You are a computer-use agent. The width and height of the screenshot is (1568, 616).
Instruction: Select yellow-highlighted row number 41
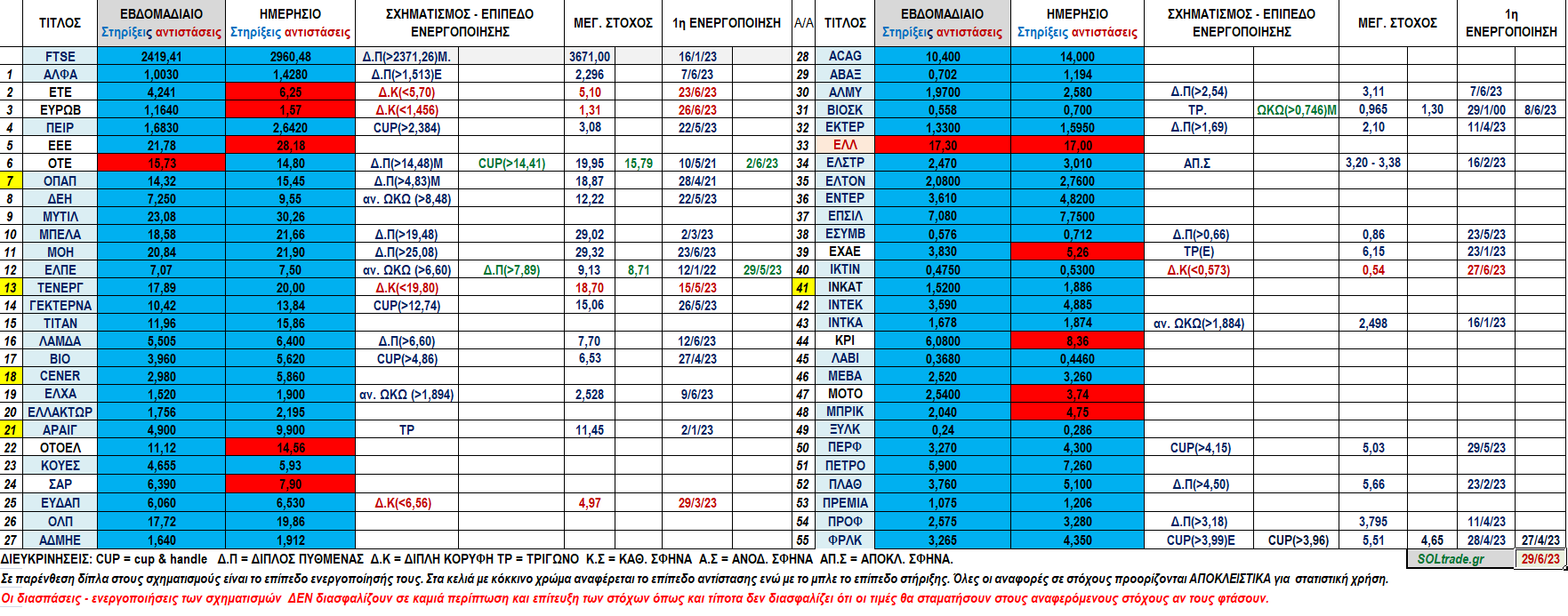[803, 288]
